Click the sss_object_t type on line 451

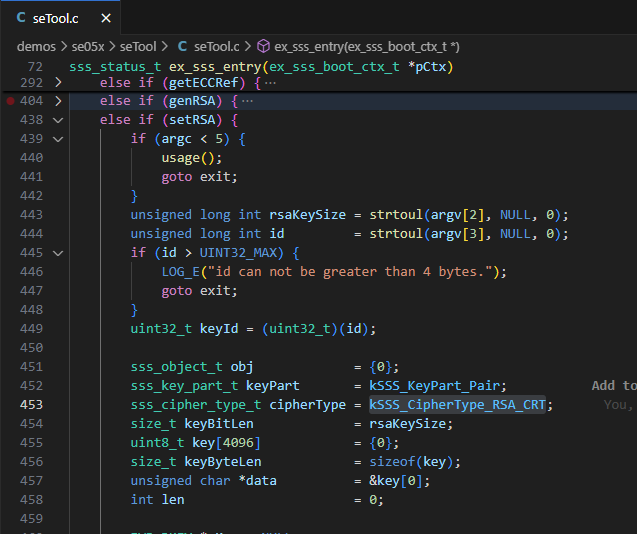pos(177,367)
